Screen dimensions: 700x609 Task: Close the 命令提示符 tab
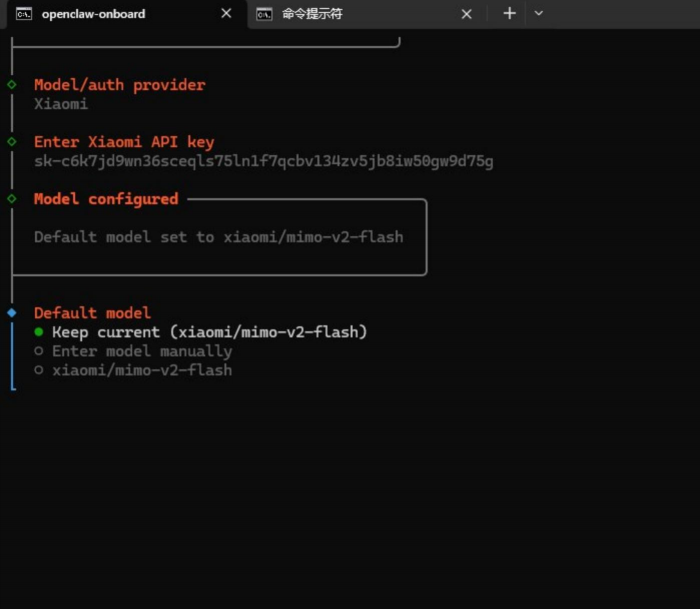point(466,14)
